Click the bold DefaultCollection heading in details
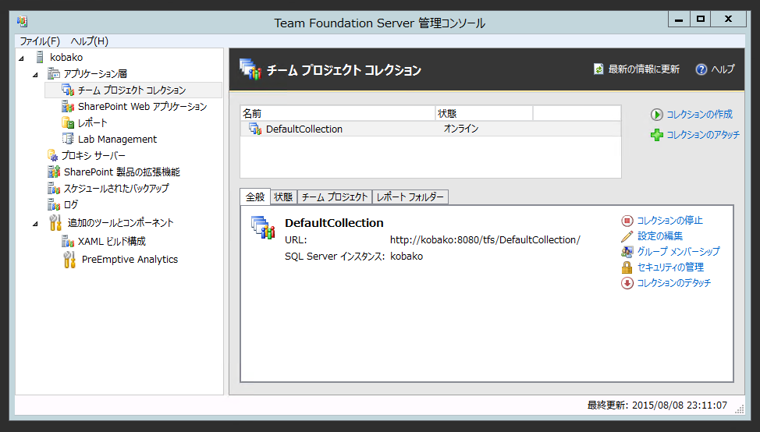 click(x=334, y=223)
